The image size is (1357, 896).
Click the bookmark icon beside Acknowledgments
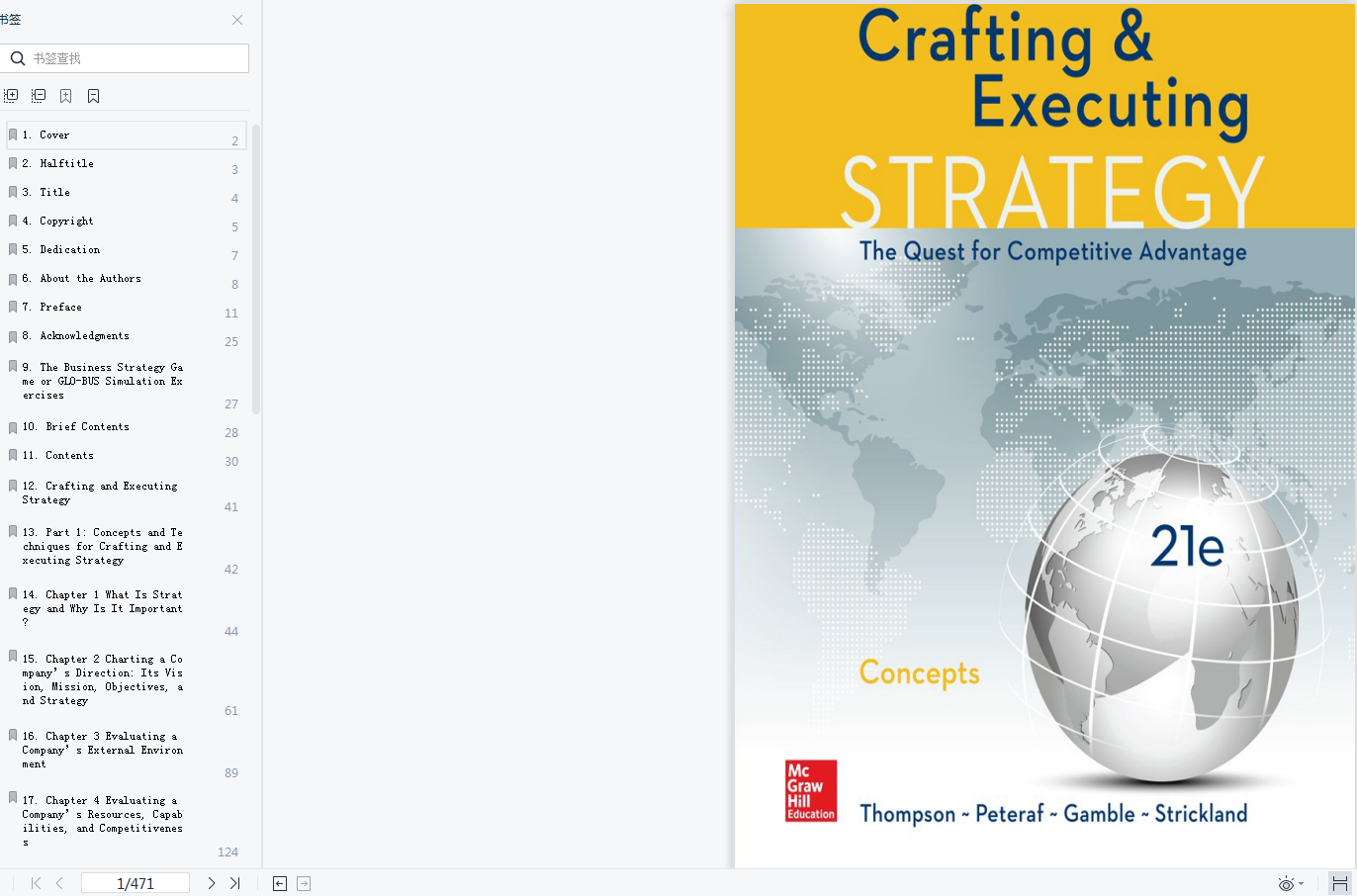click(x=13, y=335)
